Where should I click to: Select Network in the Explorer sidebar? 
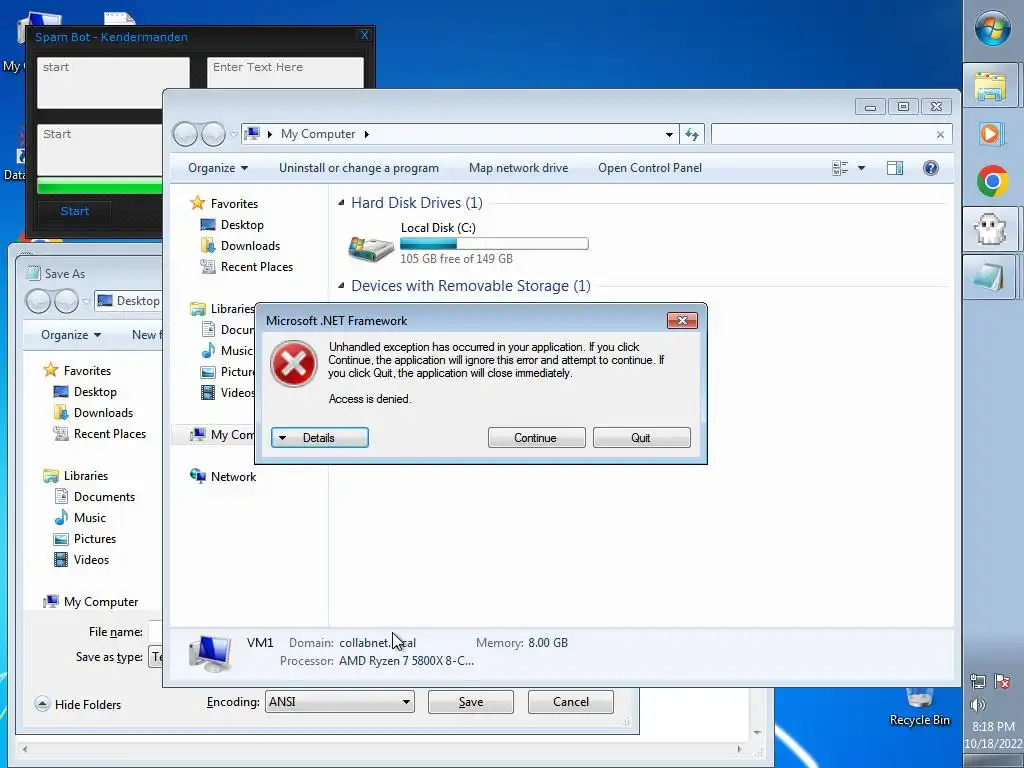tap(233, 477)
